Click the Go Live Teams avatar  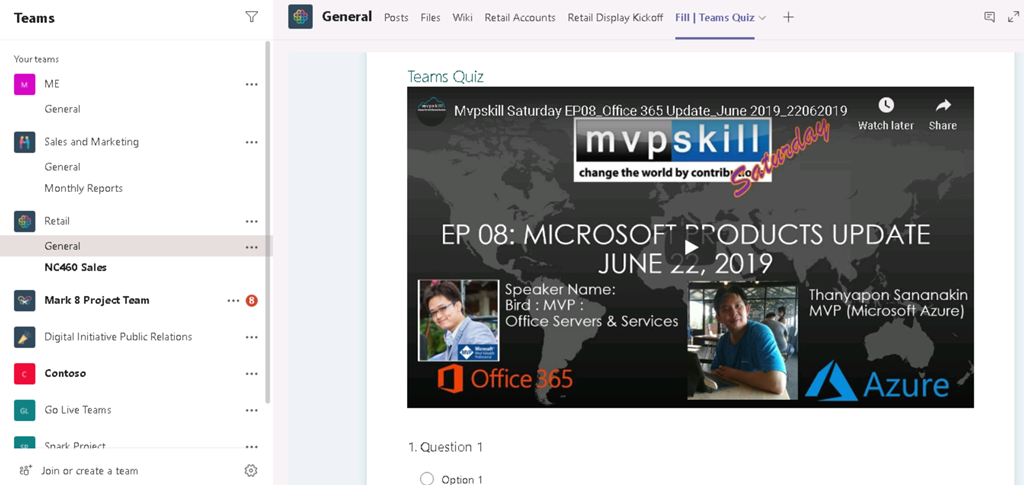(25, 410)
